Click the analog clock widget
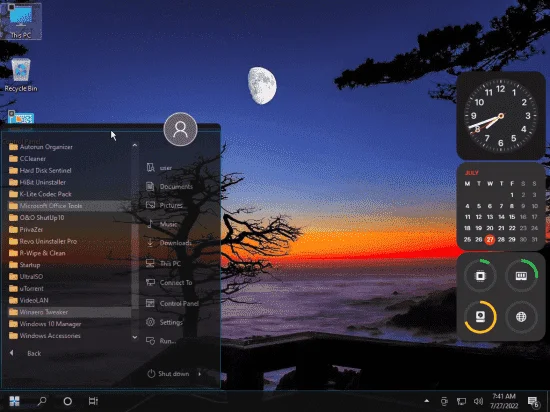 pyautogui.click(x=501, y=115)
